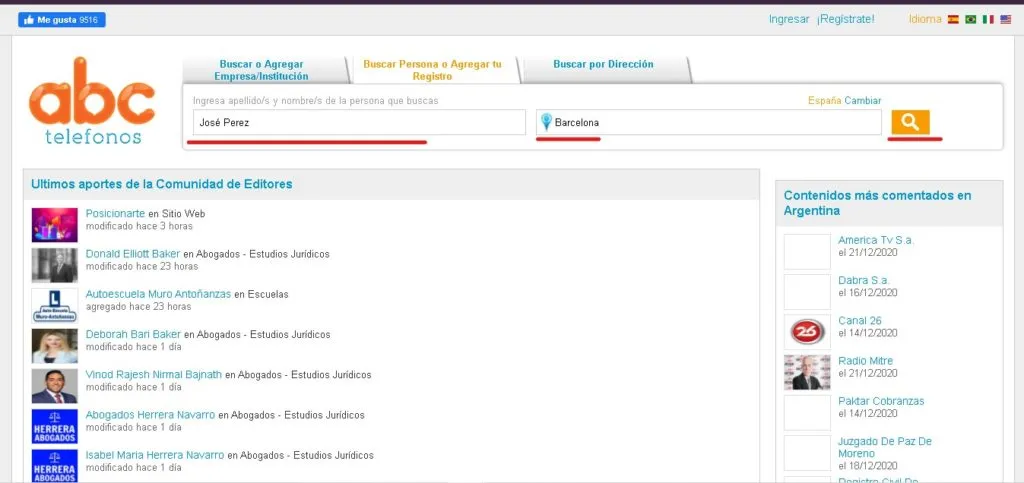Select the Italian flag language icon

pos(988,19)
